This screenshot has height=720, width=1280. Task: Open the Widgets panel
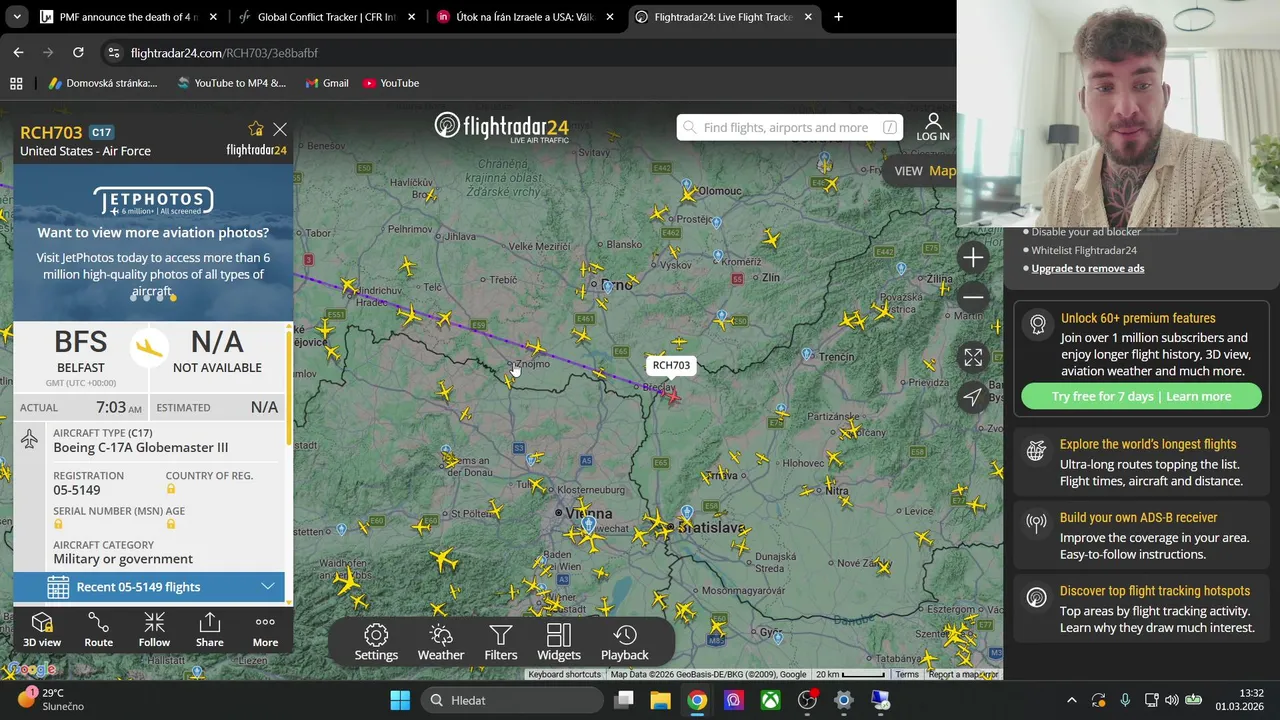[559, 642]
